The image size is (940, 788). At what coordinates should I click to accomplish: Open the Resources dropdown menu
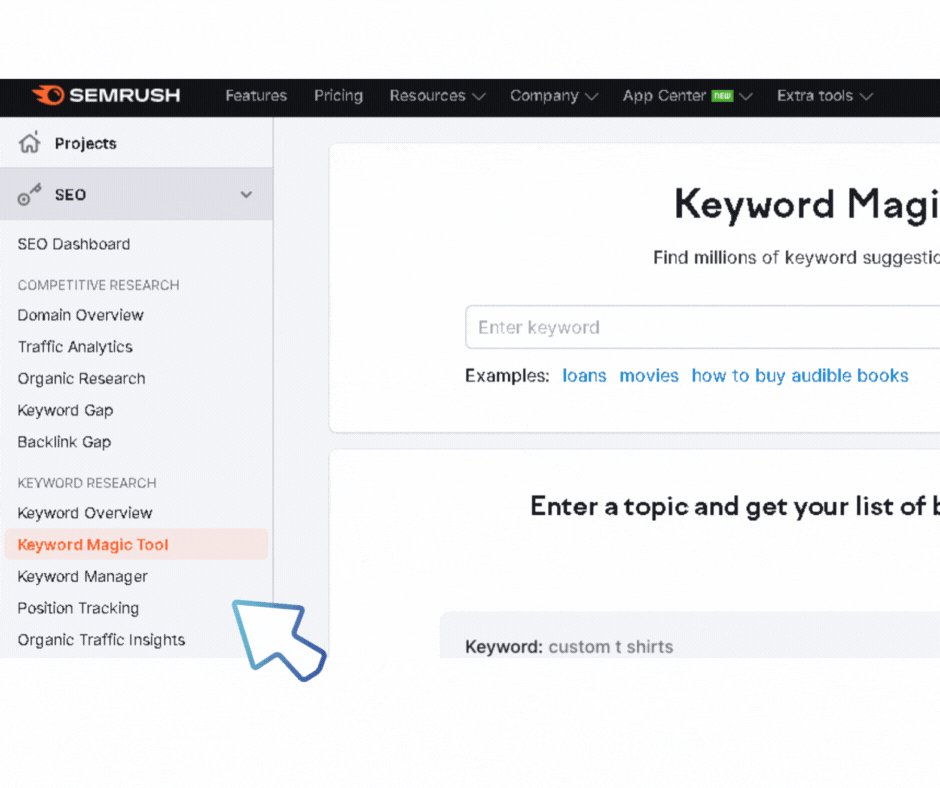click(x=437, y=96)
